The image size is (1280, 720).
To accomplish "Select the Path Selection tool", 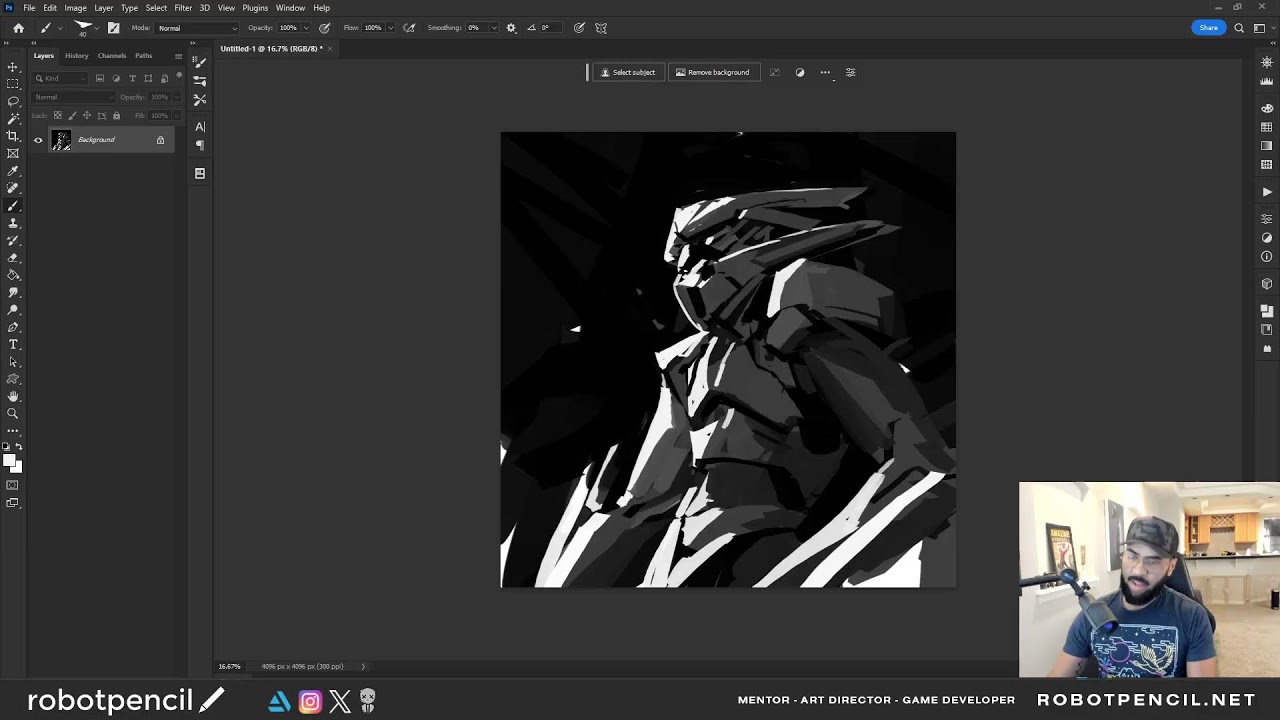I will click(x=13, y=361).
